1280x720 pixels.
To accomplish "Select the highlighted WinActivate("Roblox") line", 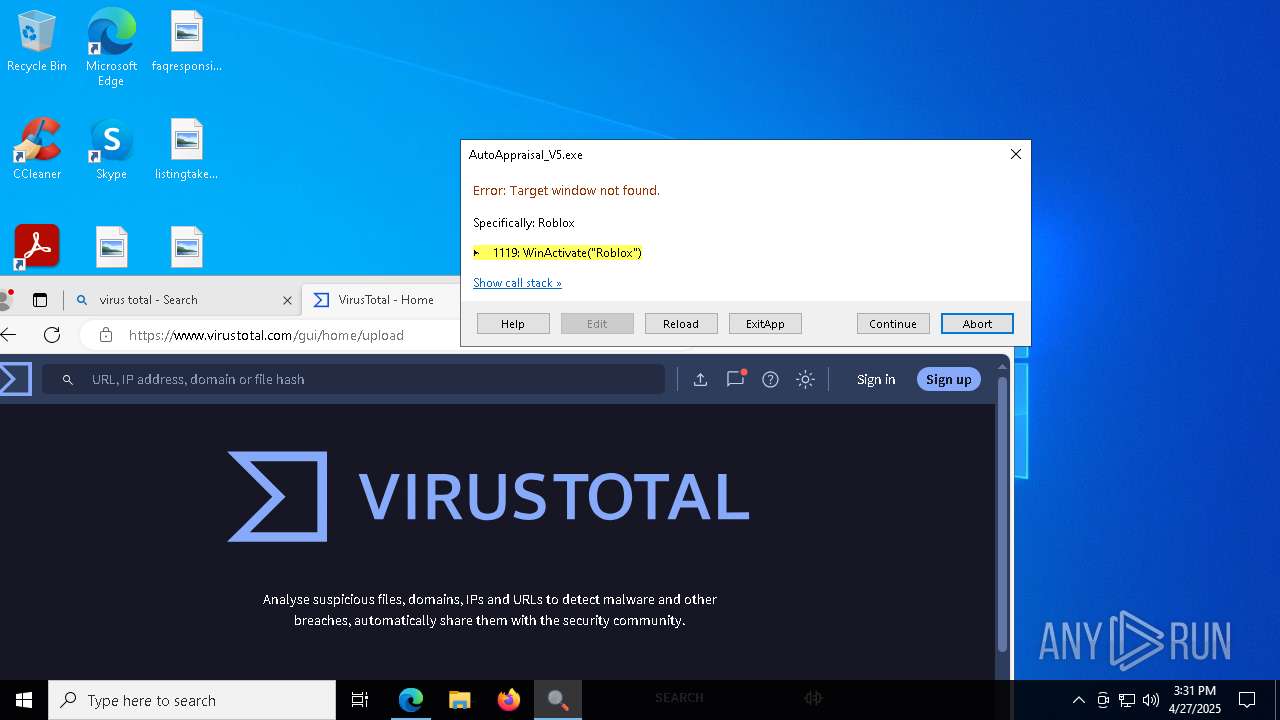I will (557, 253).
